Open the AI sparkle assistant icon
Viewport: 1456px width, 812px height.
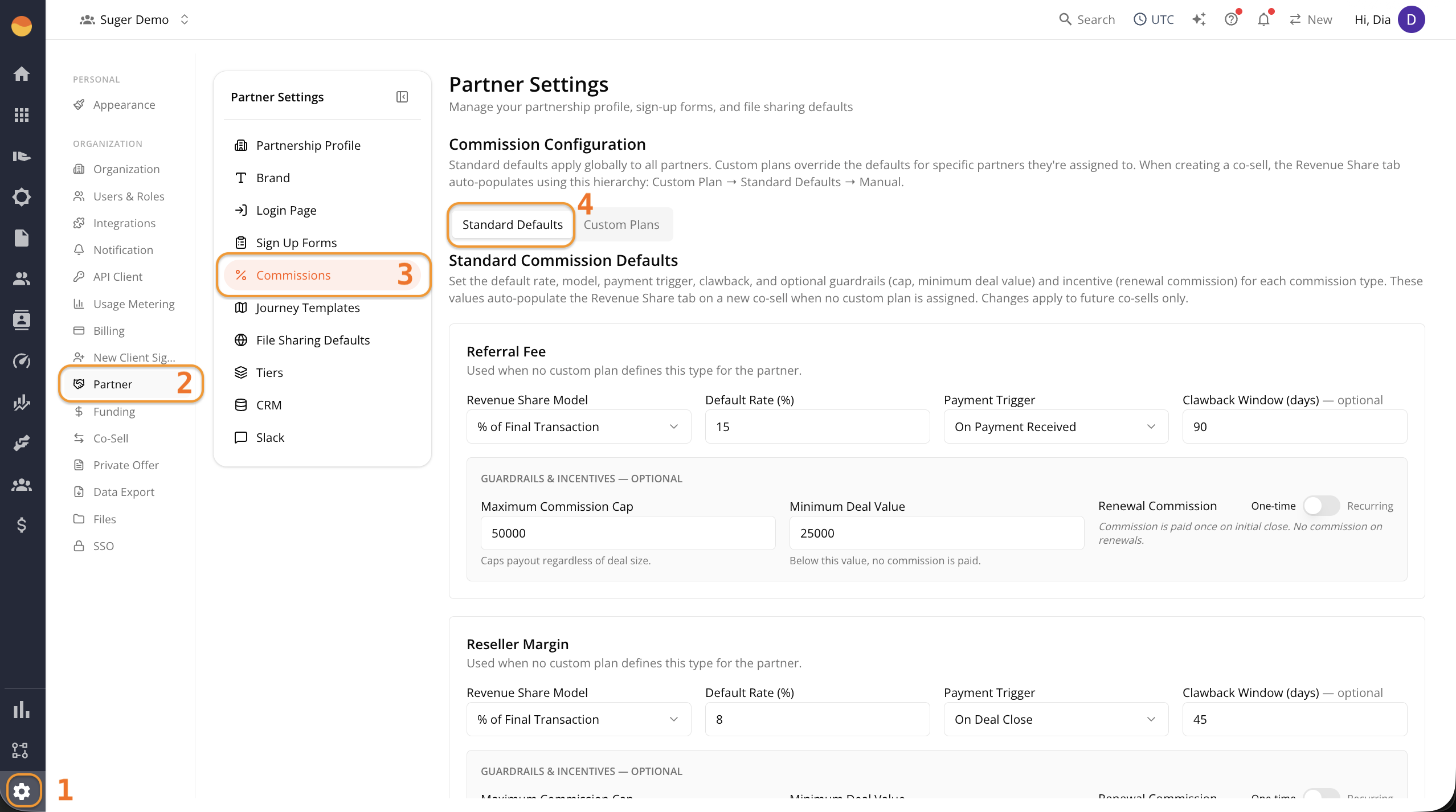pos(1199,19)
